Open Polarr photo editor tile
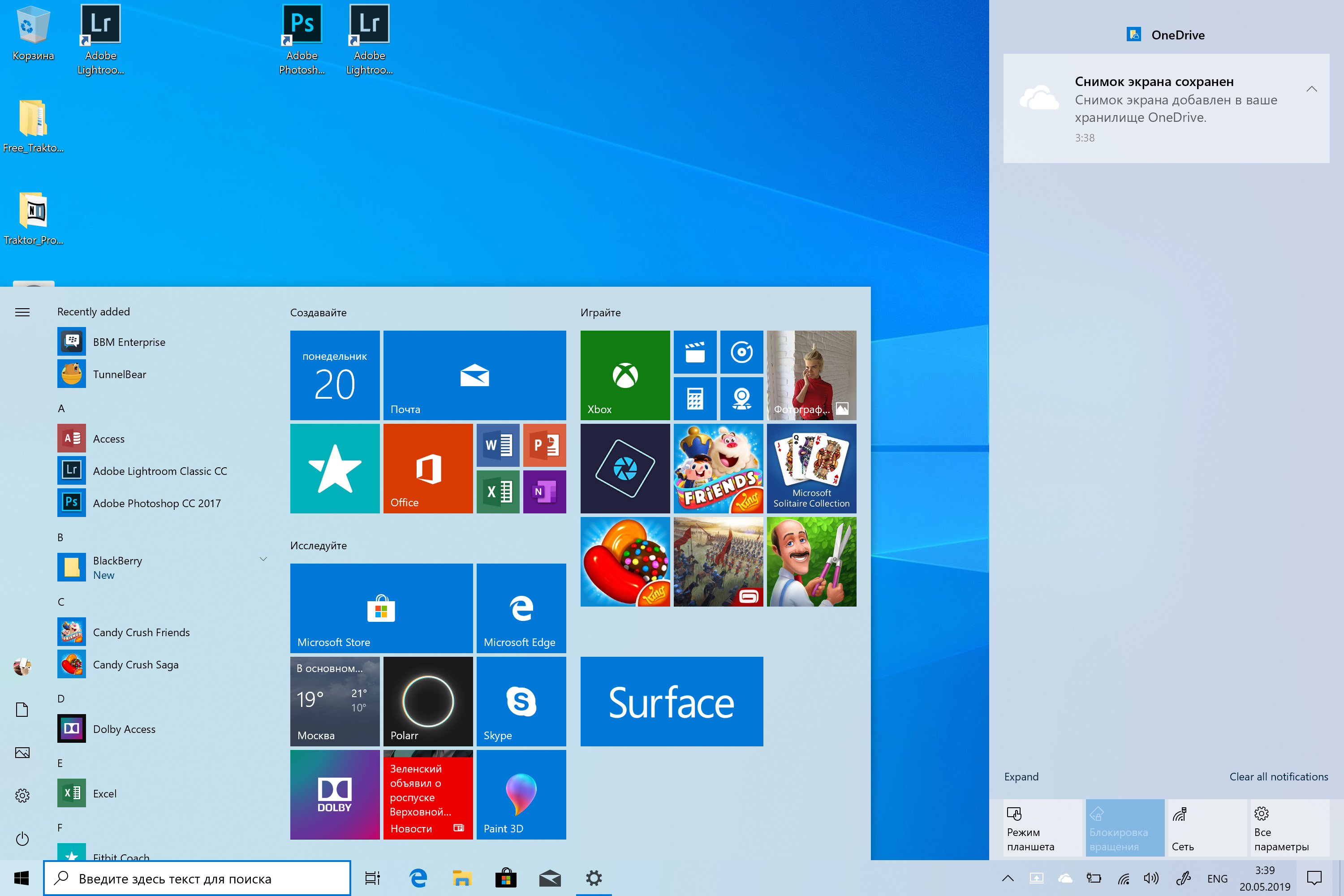The width and height of the screenshot is (1344, 896). pyautogui.click(x=428, y=700)
